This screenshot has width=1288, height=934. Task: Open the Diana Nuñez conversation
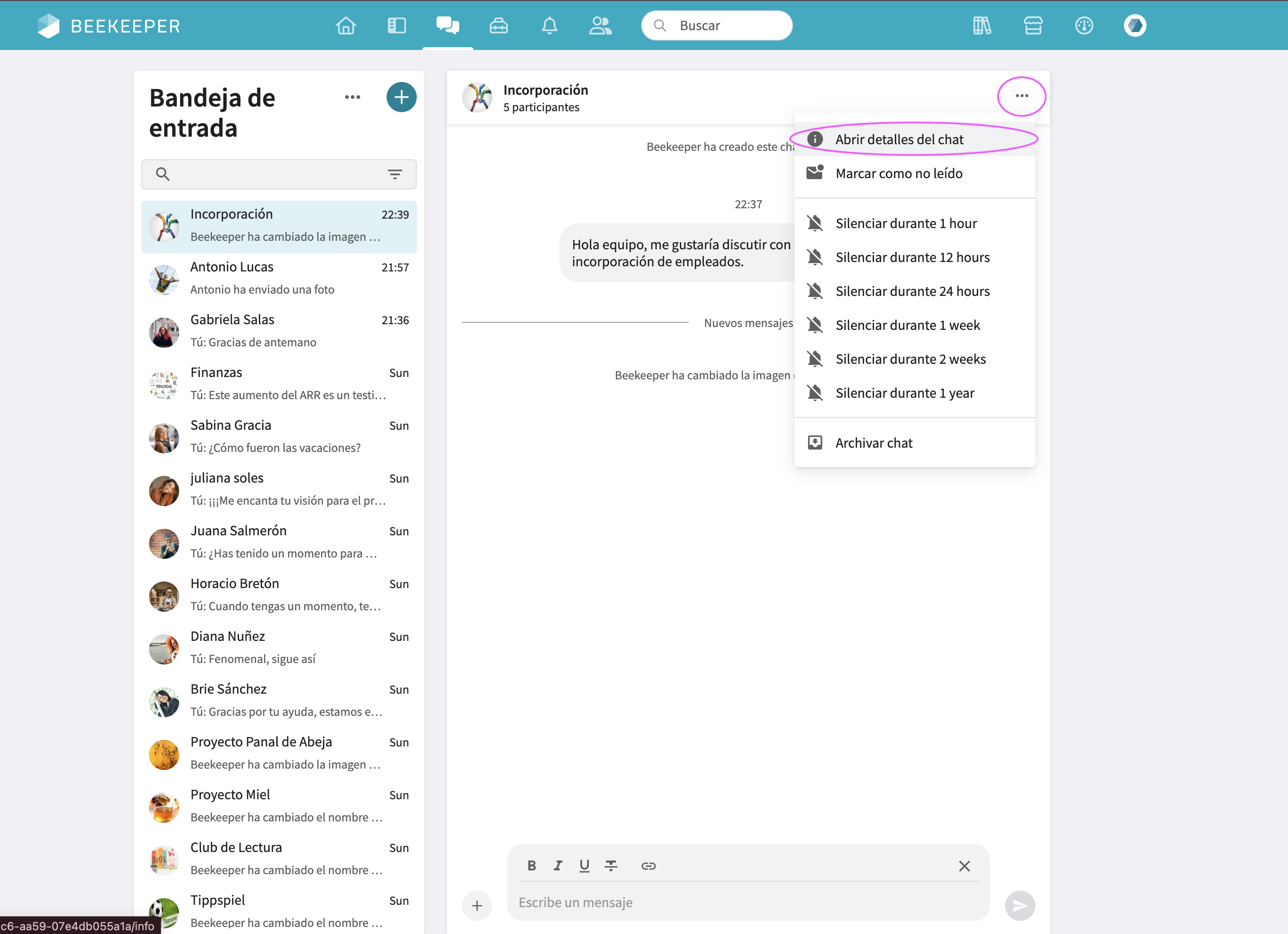278,648
